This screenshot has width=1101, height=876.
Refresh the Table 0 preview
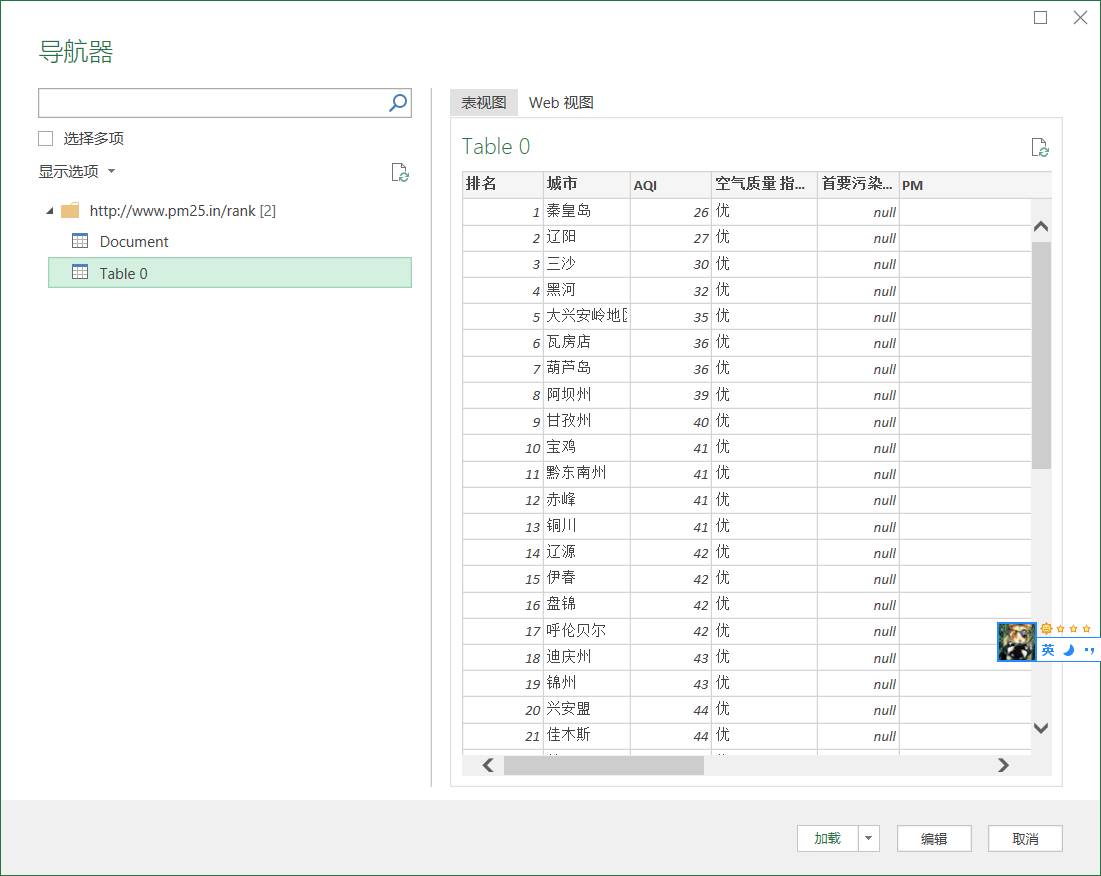[1040, 147]
